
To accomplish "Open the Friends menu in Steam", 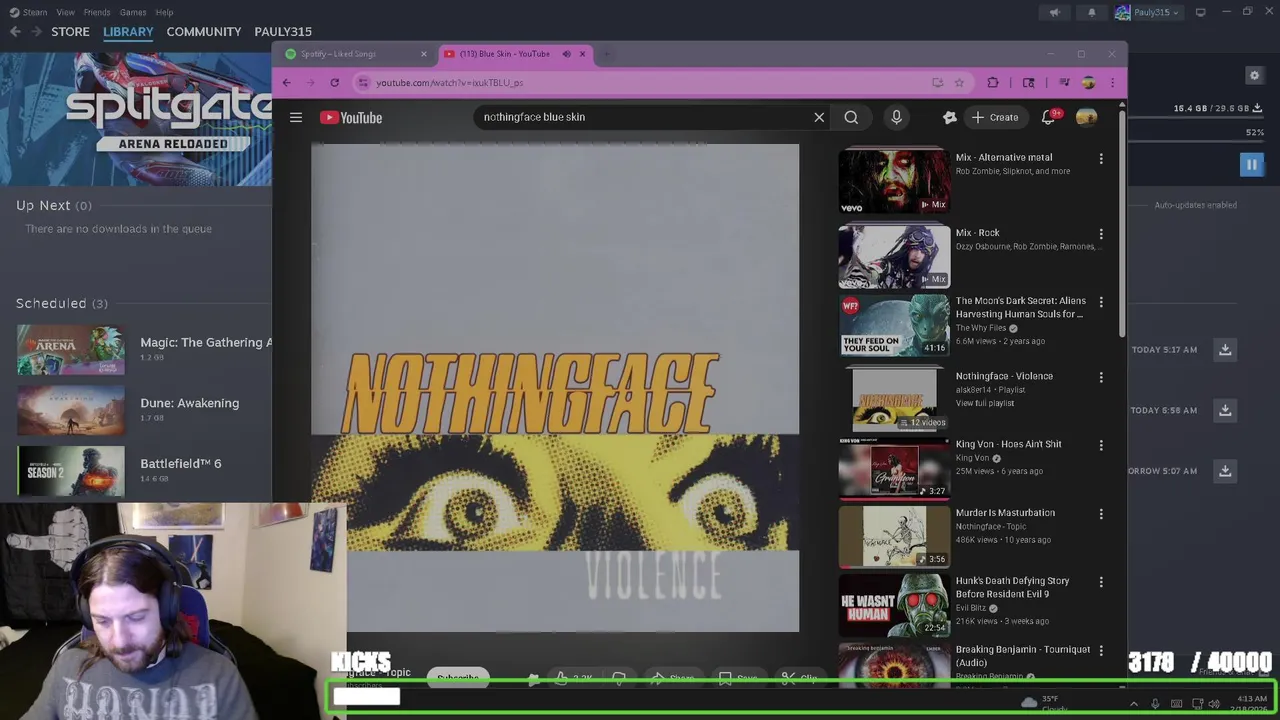I will click(97, 12).
